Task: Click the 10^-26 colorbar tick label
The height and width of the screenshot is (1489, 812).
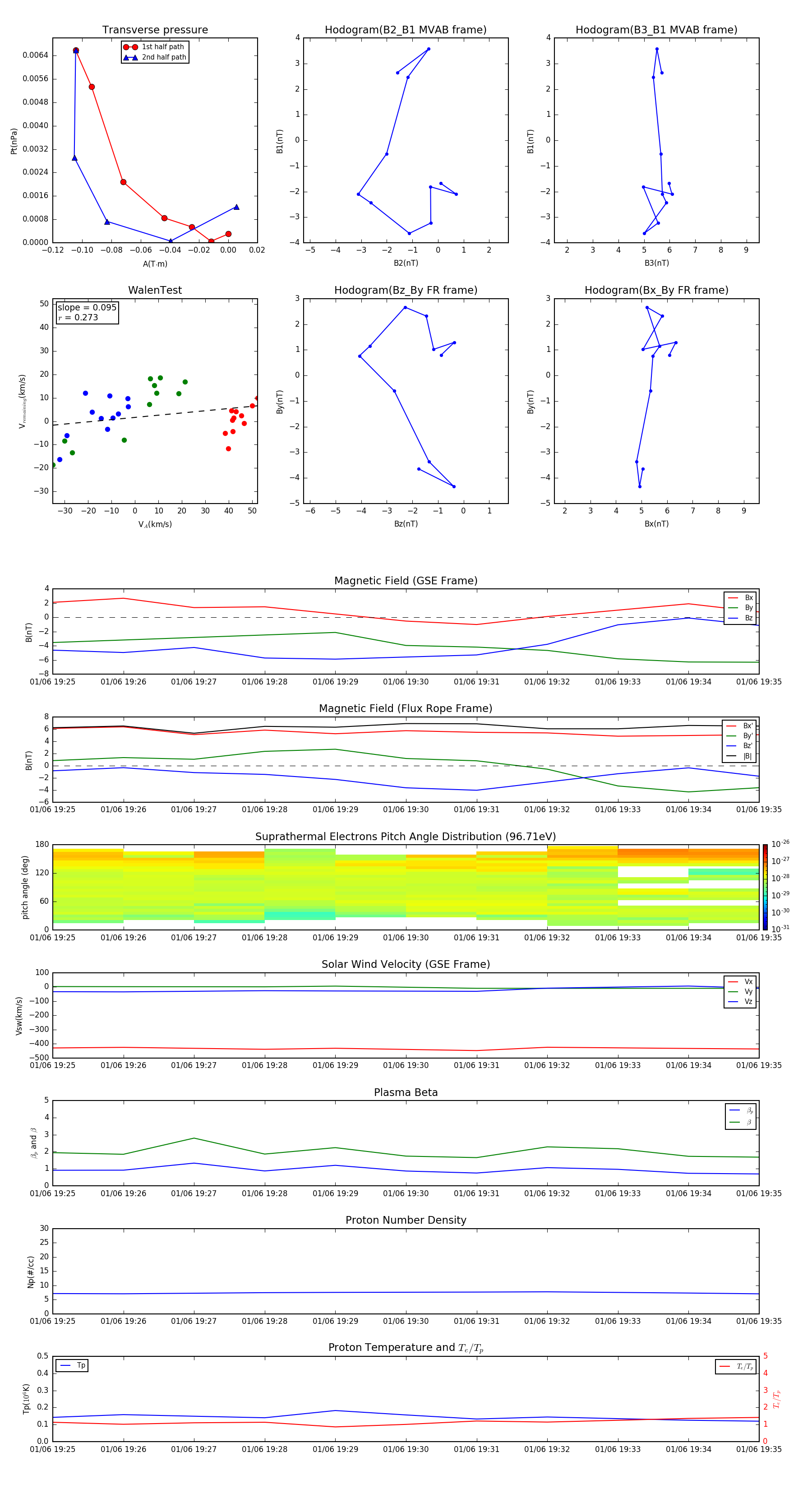Action: pyautogui.click(x=780, y=844)
